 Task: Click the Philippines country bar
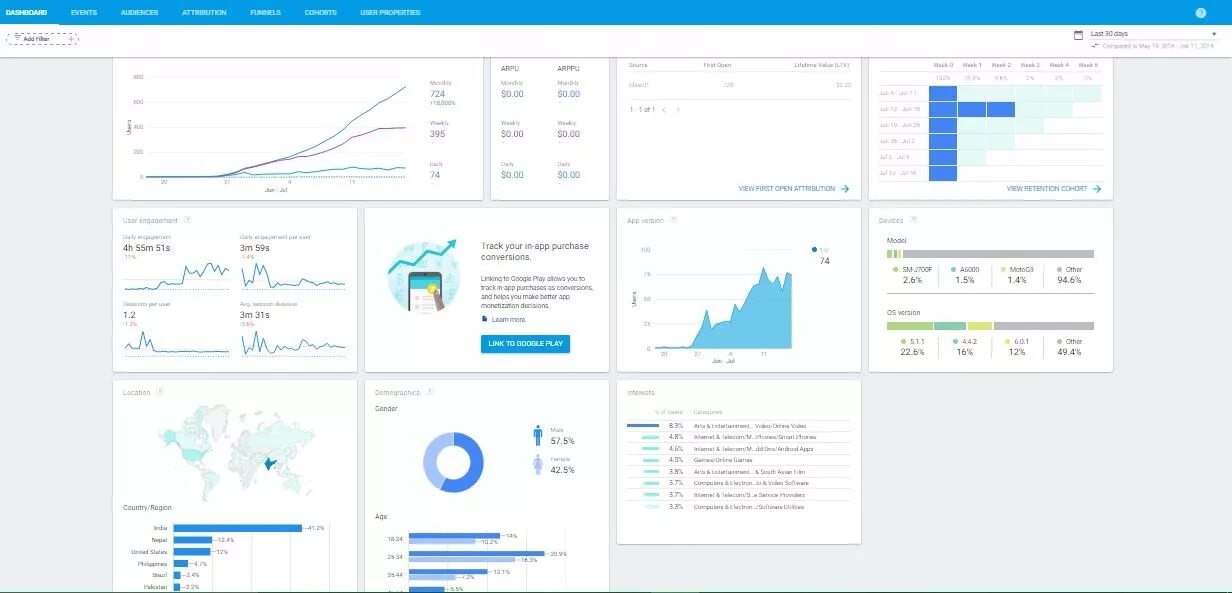click(x=183, y=564)
